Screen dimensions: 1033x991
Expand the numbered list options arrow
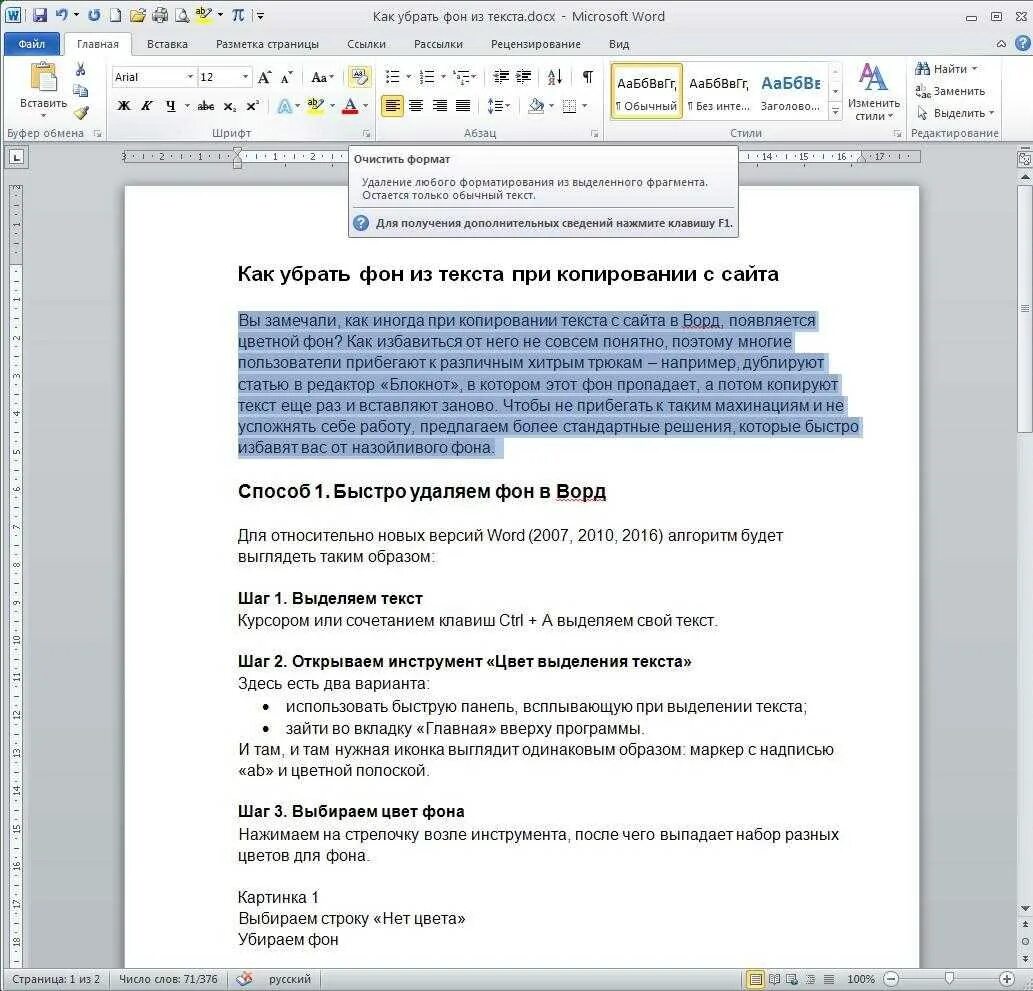pos(443,77)
